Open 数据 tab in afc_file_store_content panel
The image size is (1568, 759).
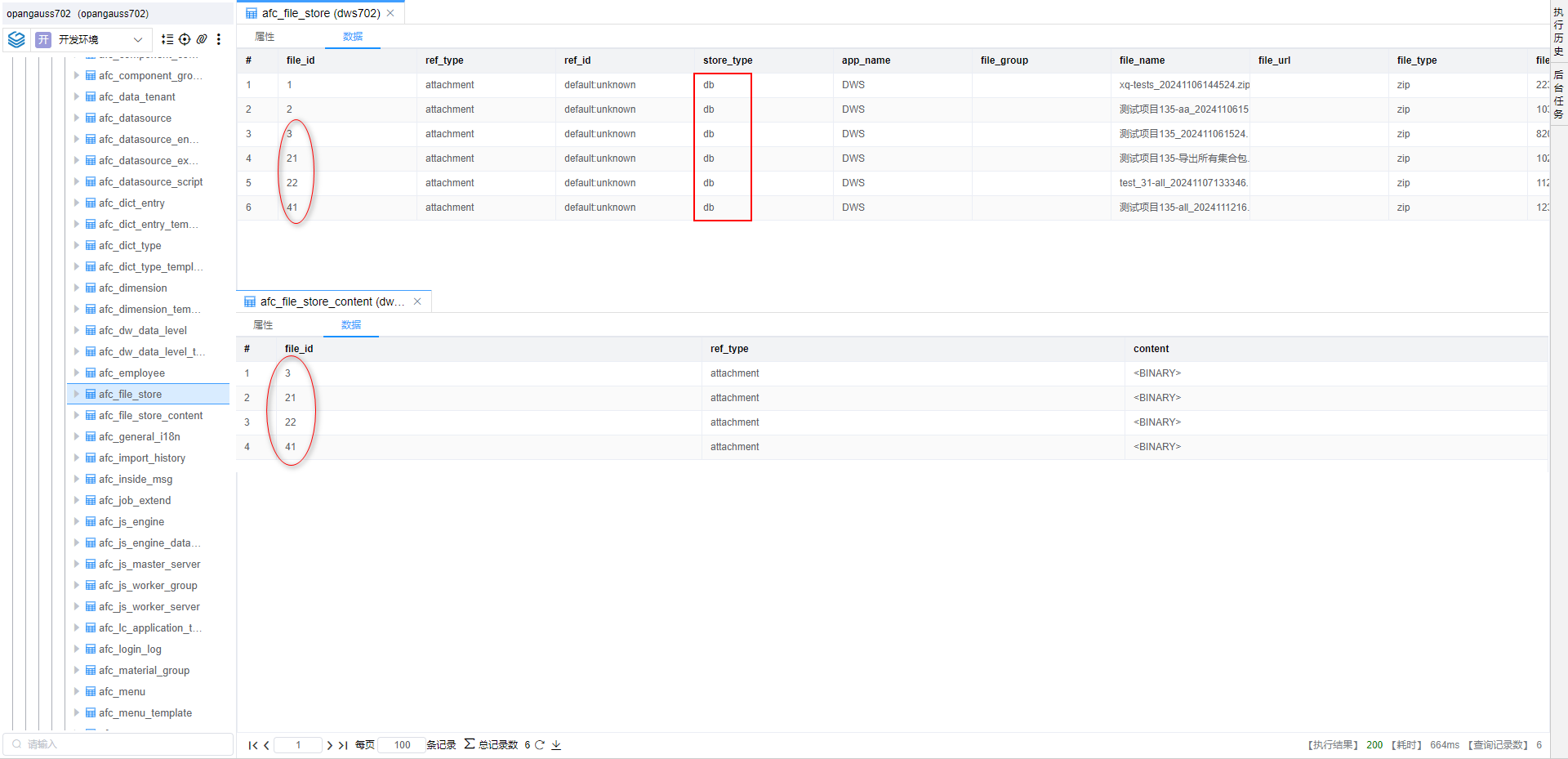coord(351,325)
